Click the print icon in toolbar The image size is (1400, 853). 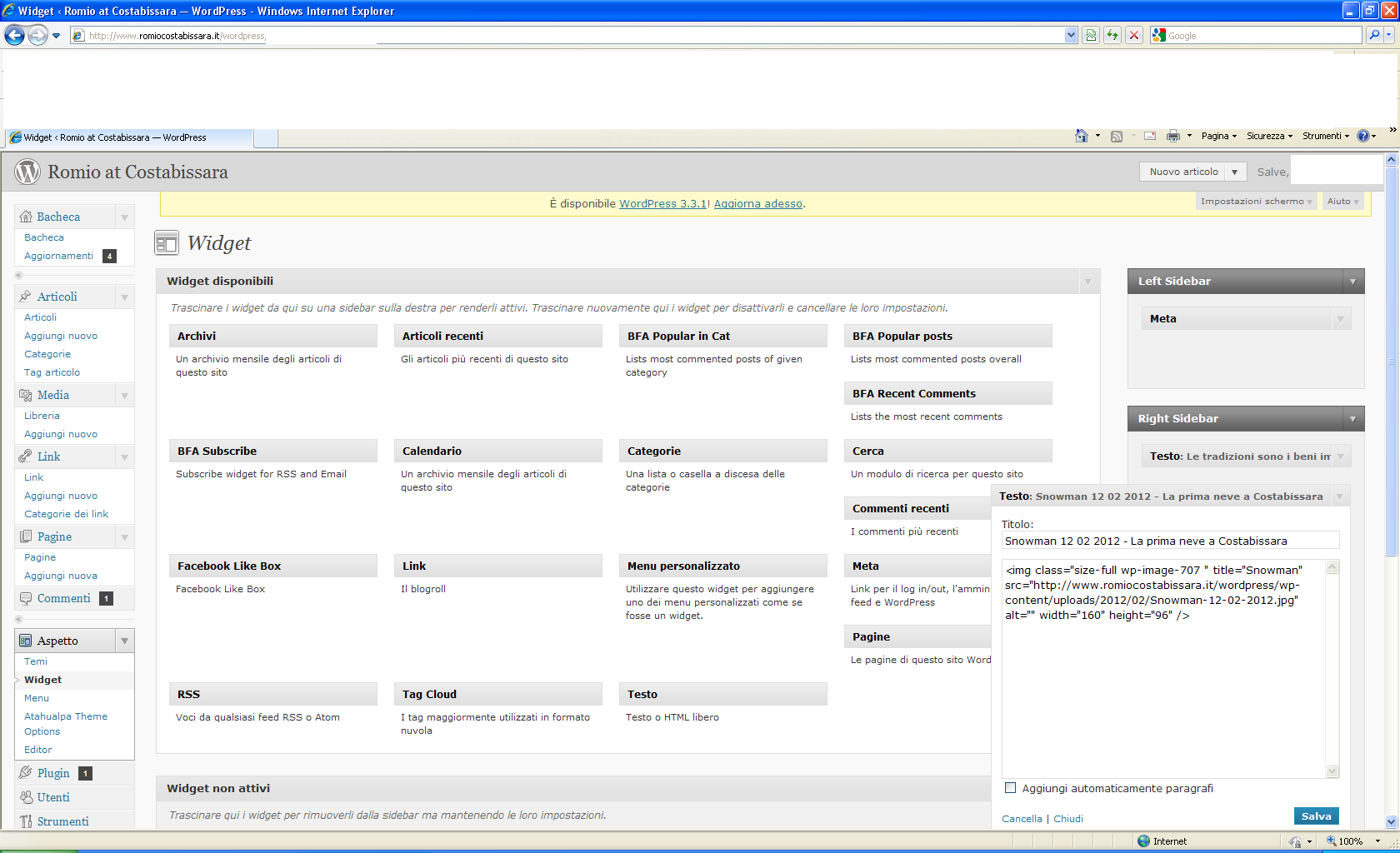point(1173,136)
